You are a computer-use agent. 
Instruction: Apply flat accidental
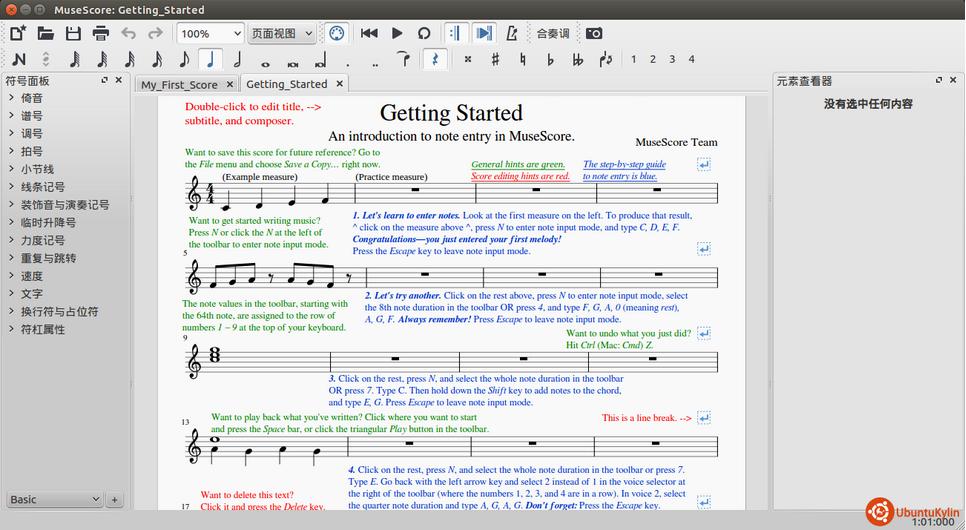(550, 59)
